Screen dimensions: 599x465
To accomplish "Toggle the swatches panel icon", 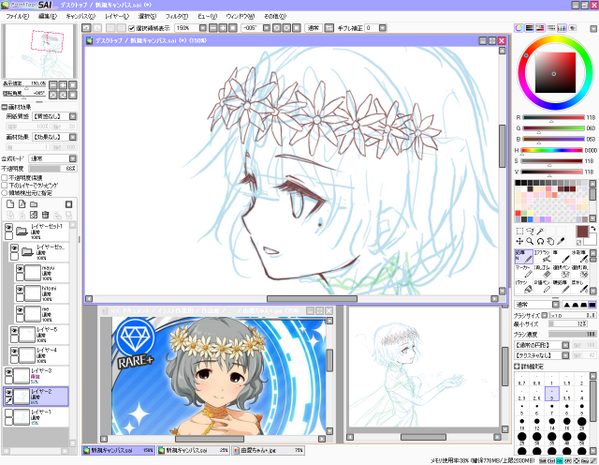I will [x=562, y=28].
